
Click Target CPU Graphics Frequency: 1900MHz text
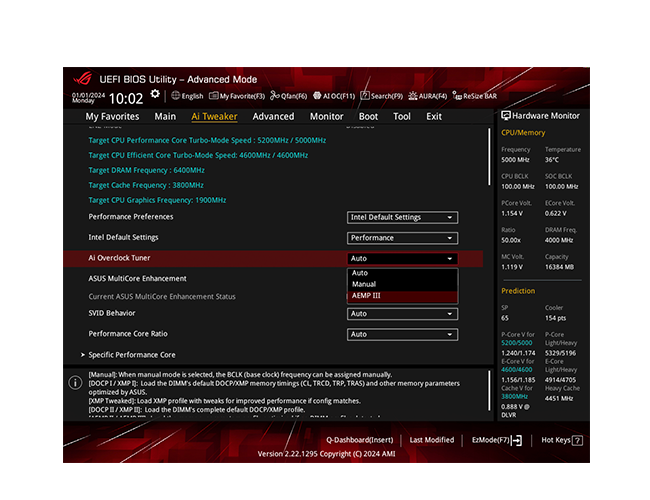click(x=157, y=200)
